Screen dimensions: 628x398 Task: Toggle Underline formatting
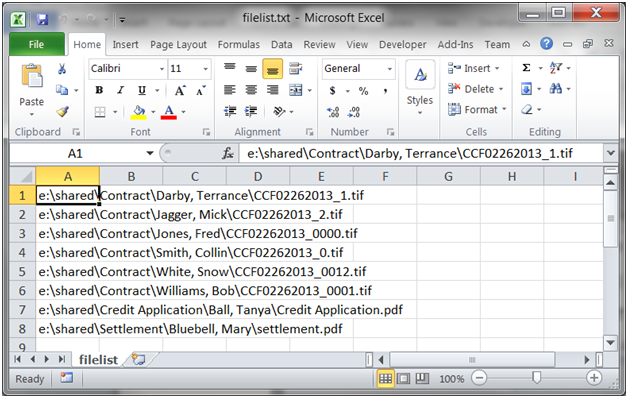tap(142, 90)
